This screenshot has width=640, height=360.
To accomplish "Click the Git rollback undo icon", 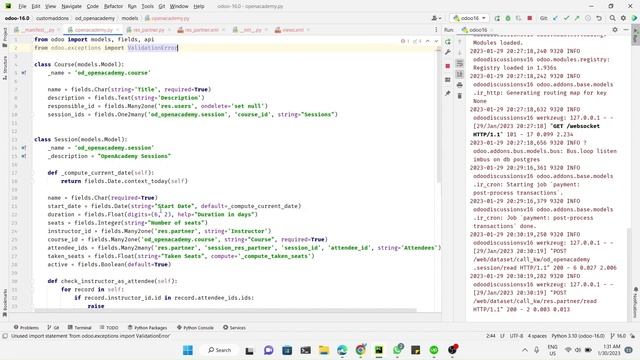I will click(x=599, y=18).
